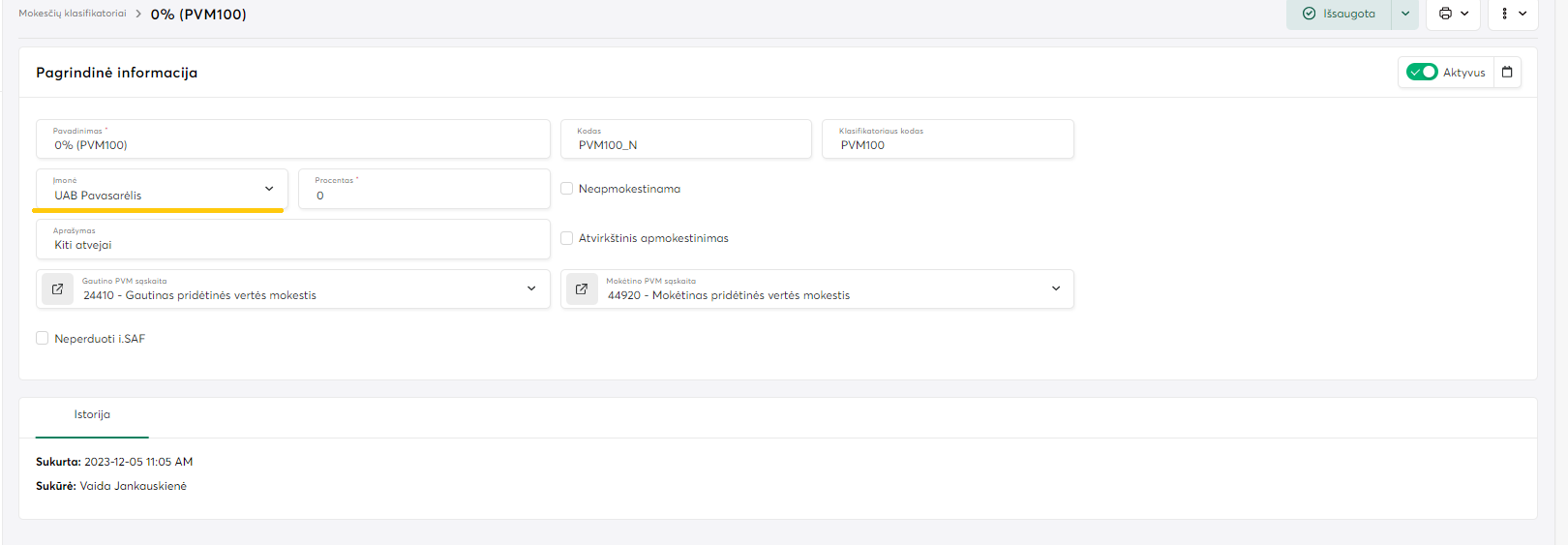Open the Mokėtina PVM sąskaita external link icon

pos(582,289)
